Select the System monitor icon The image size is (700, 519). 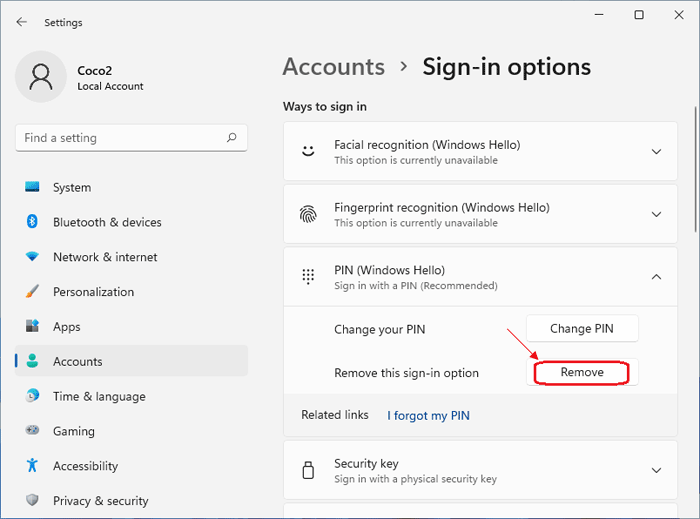coord(32,187)
